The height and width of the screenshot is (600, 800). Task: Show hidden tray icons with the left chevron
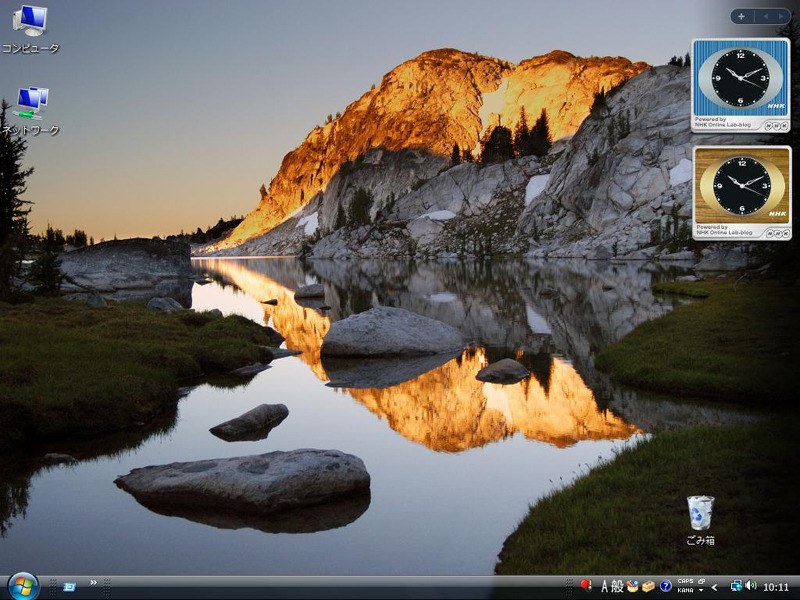(715, 587)
